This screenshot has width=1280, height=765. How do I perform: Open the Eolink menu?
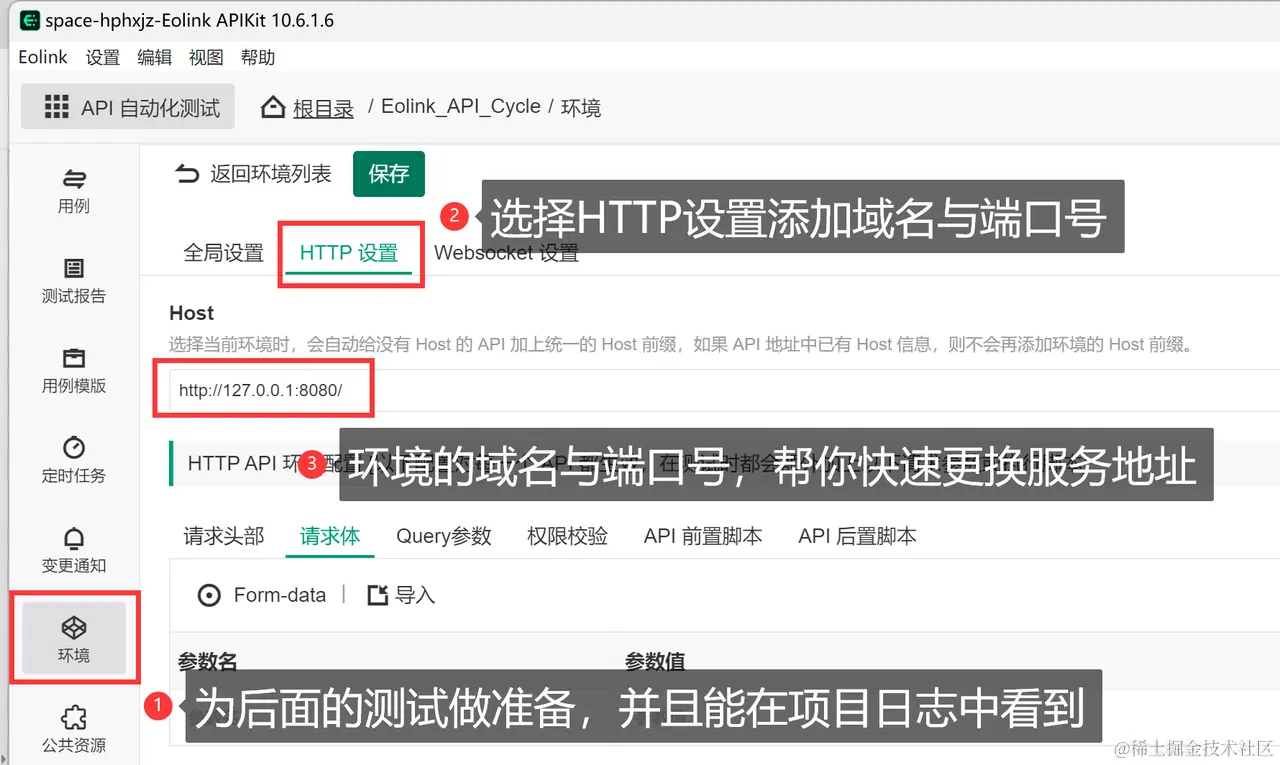click(43, 57)
